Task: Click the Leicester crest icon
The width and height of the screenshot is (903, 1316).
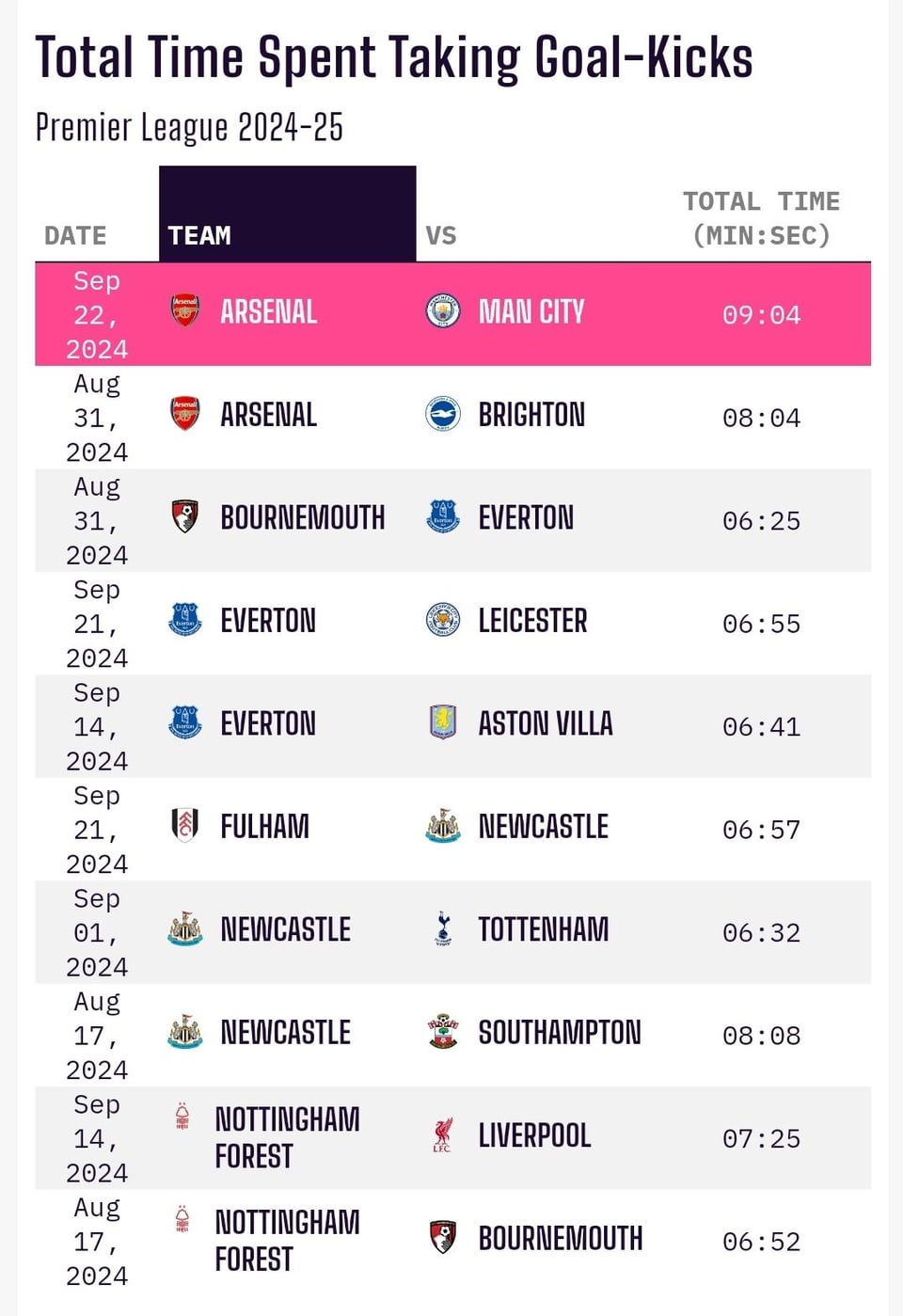Action: pyautogui.click(x=442, y=620)
